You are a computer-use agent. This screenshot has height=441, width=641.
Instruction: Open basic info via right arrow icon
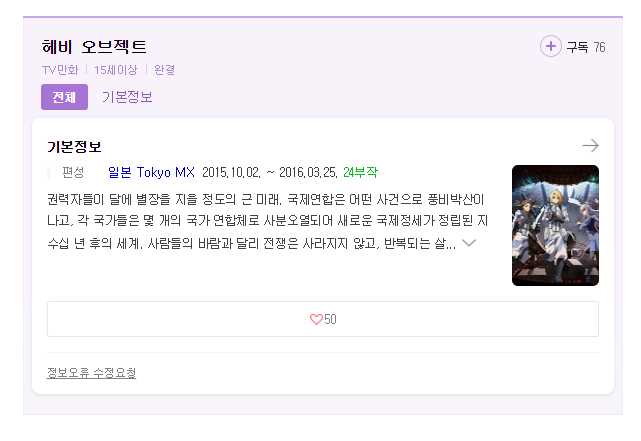(590, 146)
